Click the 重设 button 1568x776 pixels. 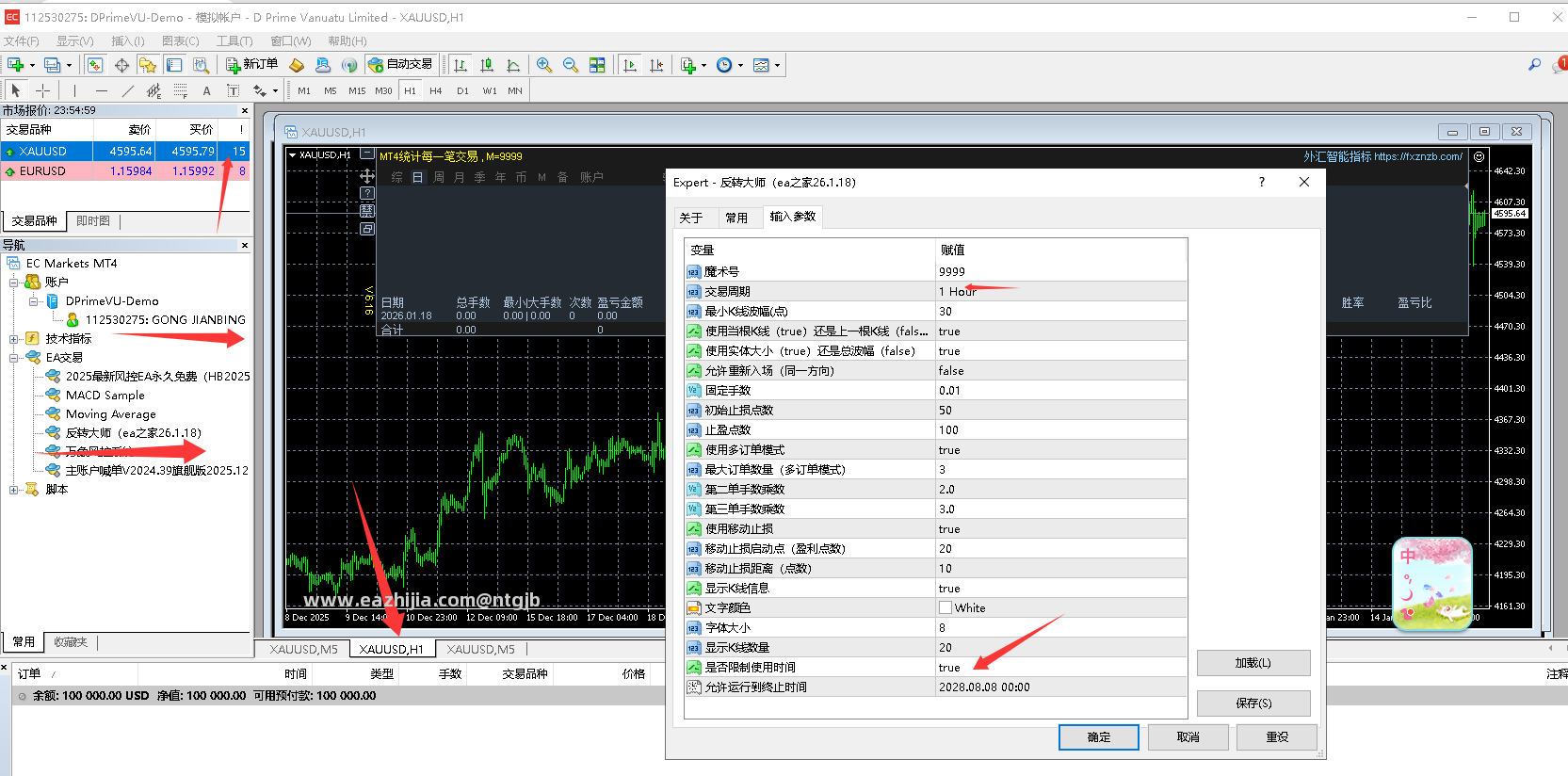pyautogui.click(x=1277, y=736)
